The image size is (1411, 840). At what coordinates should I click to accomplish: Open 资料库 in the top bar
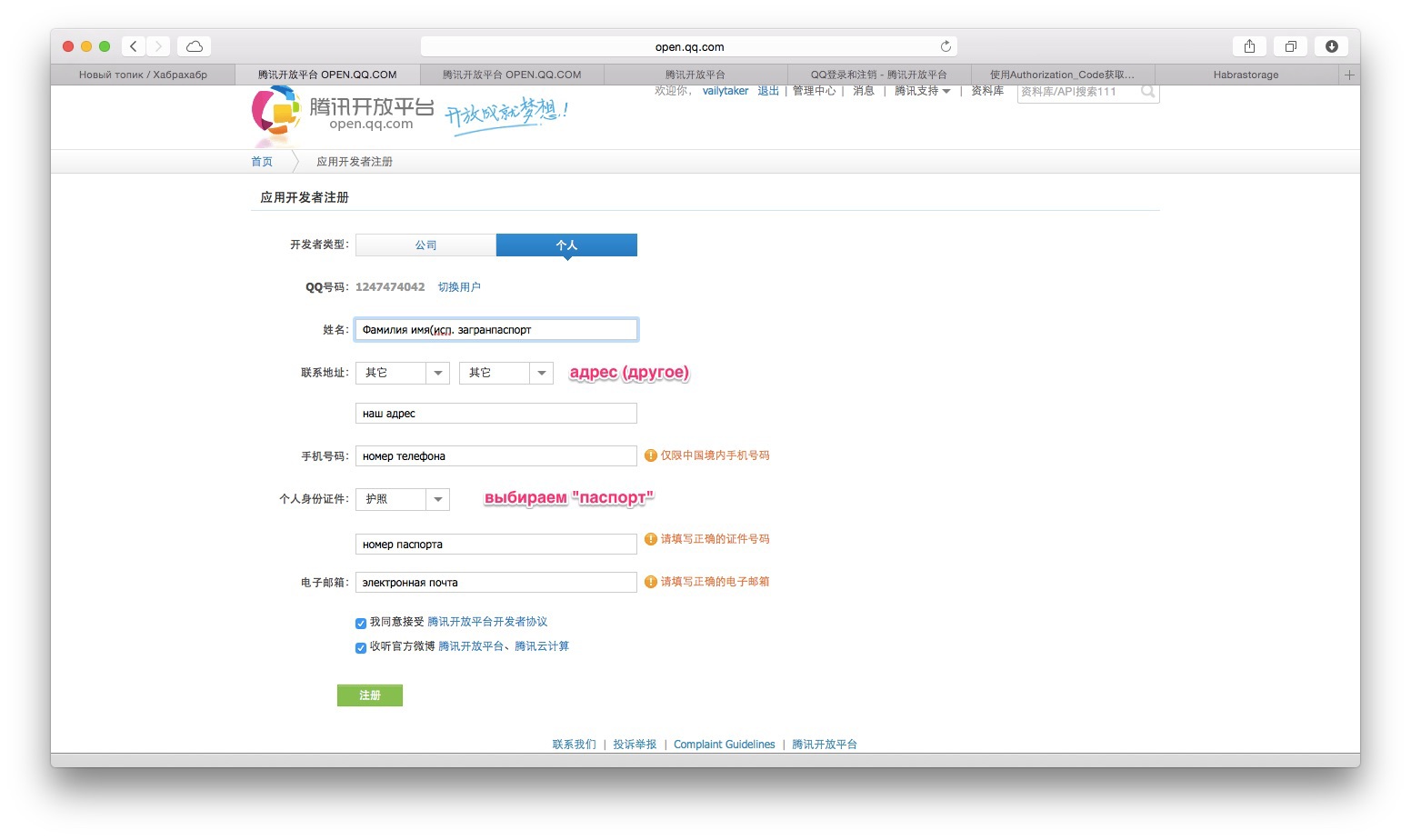click(987, 91)
